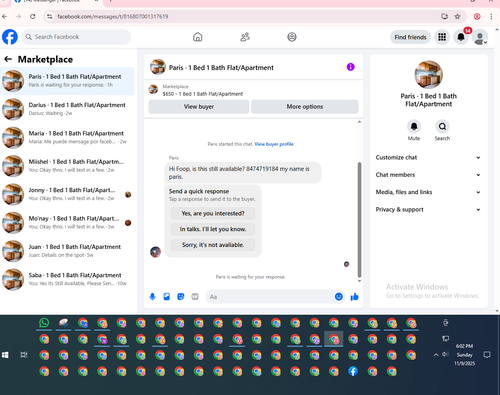Reload the page with browser refresh

[x=33, y=16]
